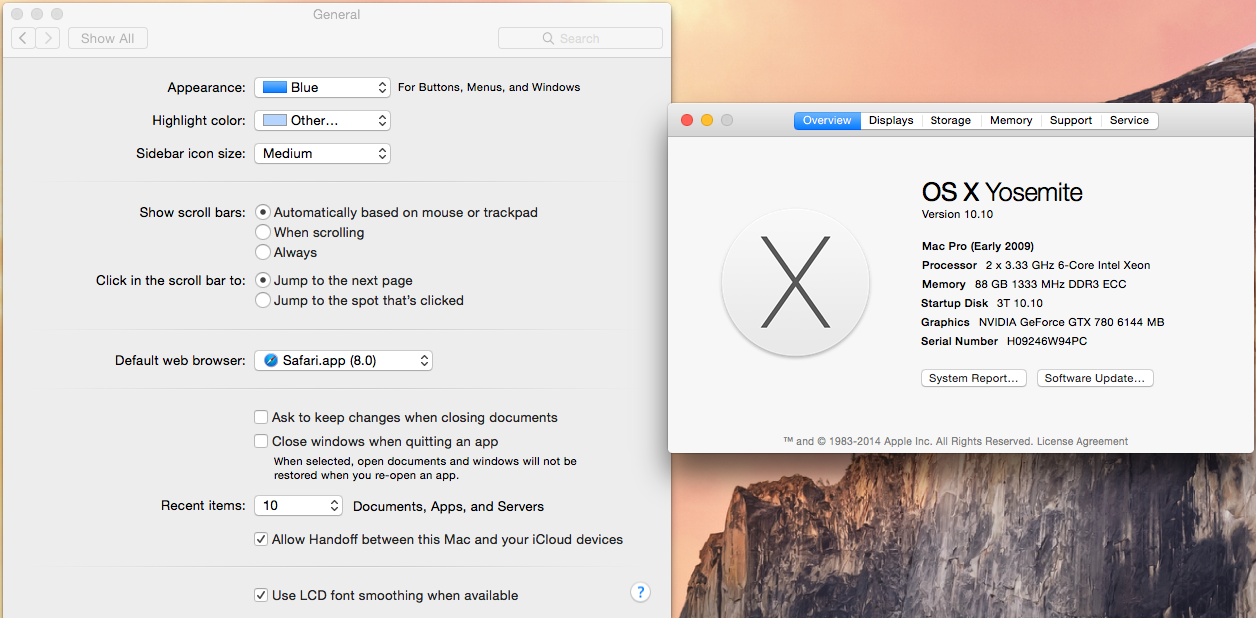Screen dimensions: 1256x618
Task: Click the Mac Pro (Early 2009) text
Action: click(978, 246)
